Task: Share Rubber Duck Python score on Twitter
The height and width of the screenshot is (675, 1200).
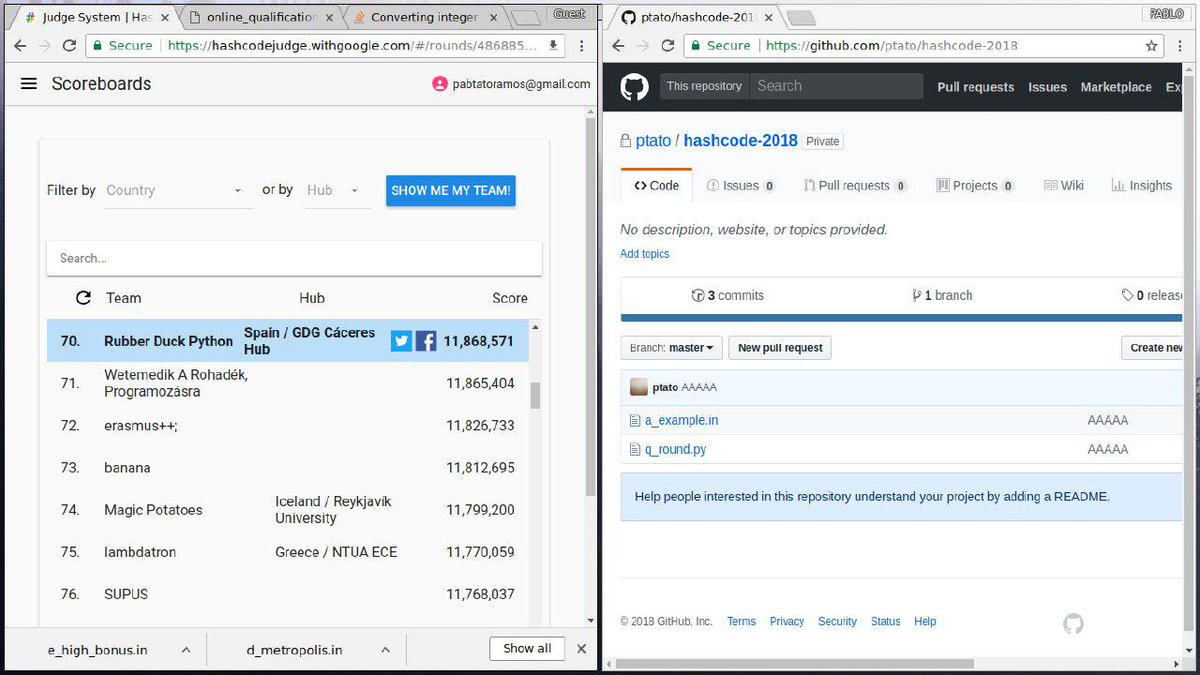Action: 401,341
